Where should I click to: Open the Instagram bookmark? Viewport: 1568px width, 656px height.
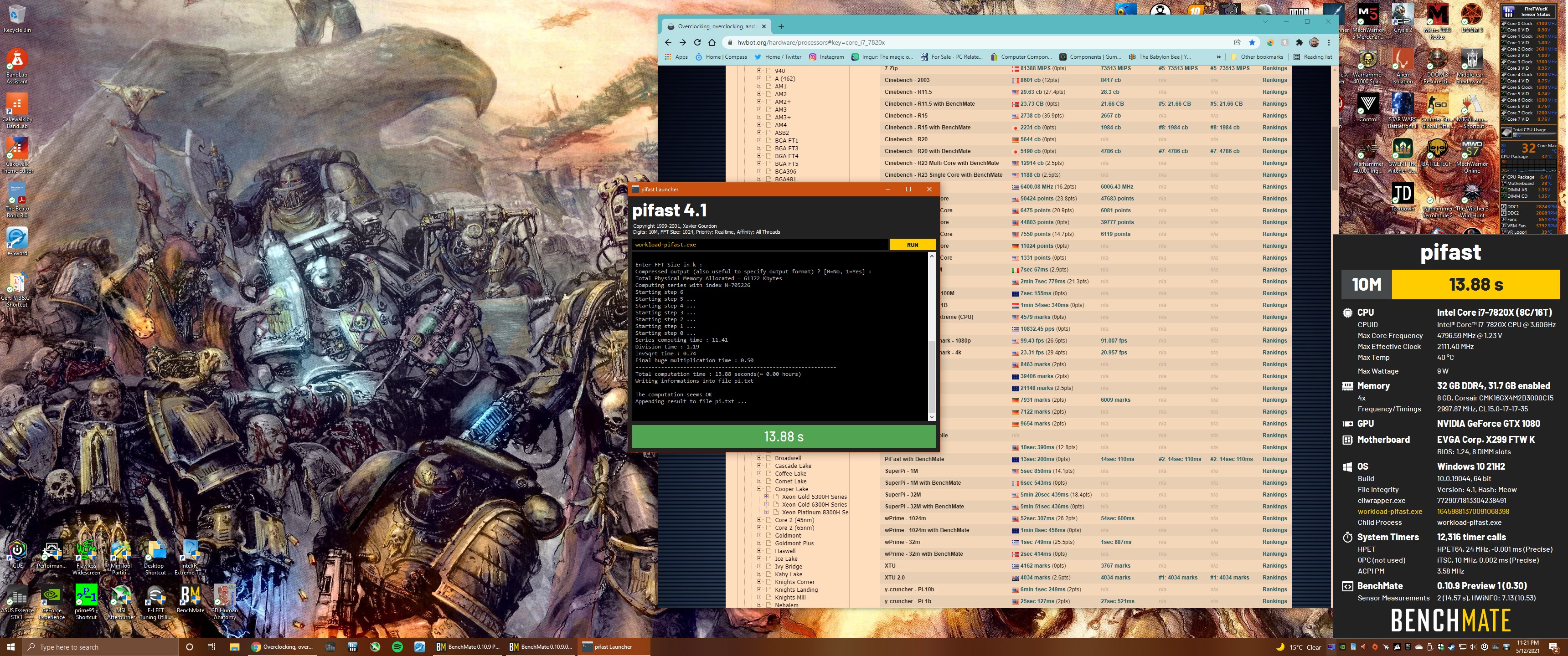pos(826,57)
